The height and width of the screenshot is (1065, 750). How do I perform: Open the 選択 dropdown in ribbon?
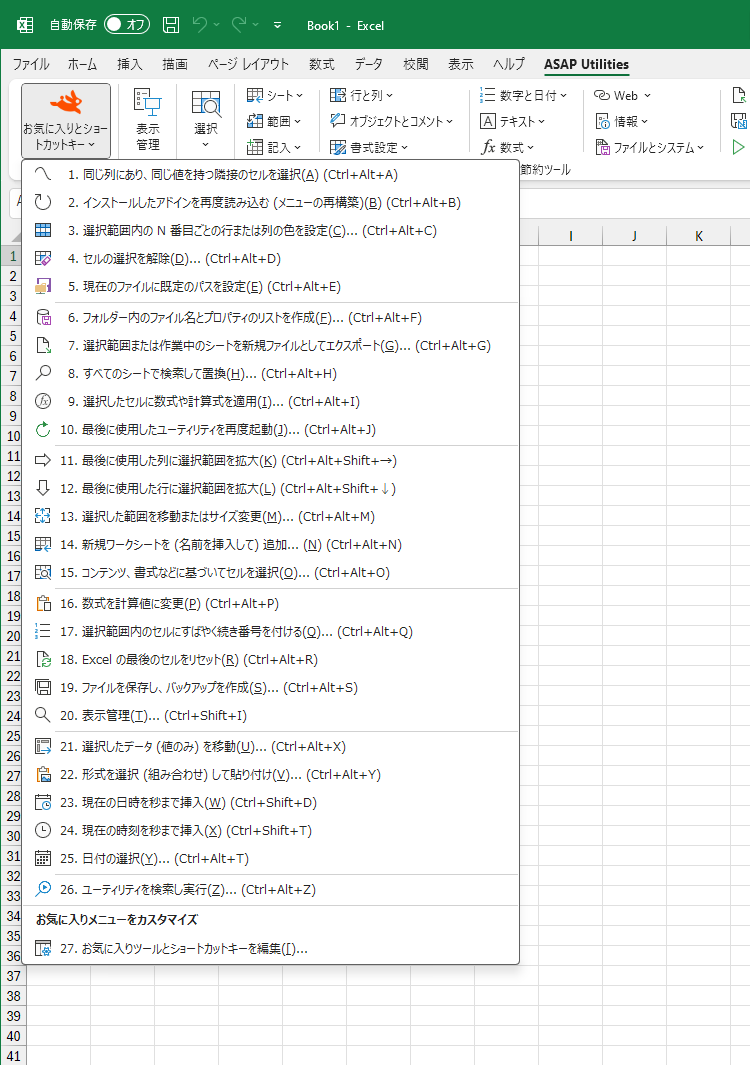(x=205, y=120)
